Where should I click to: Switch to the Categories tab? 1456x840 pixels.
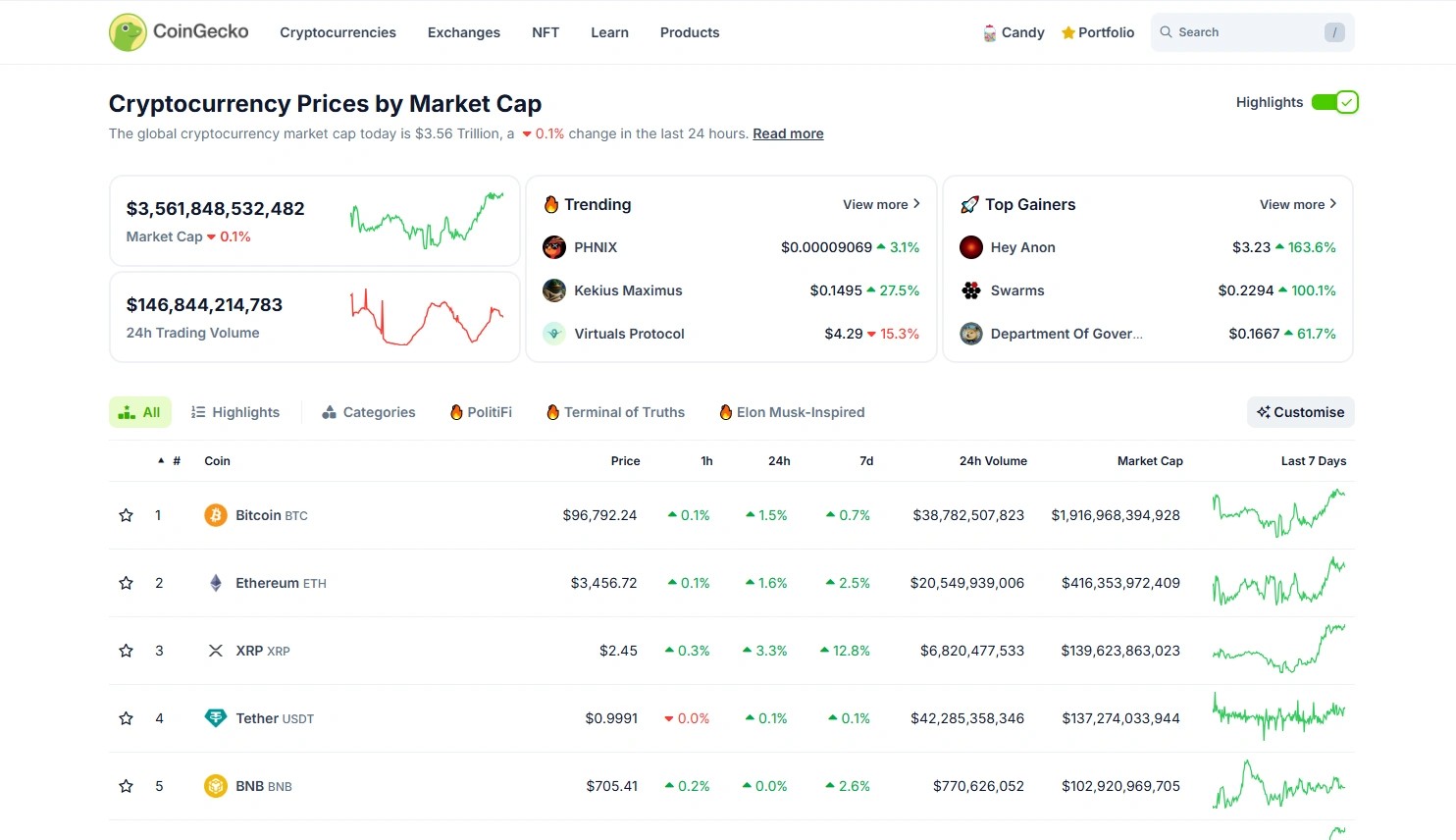(369, 412)
